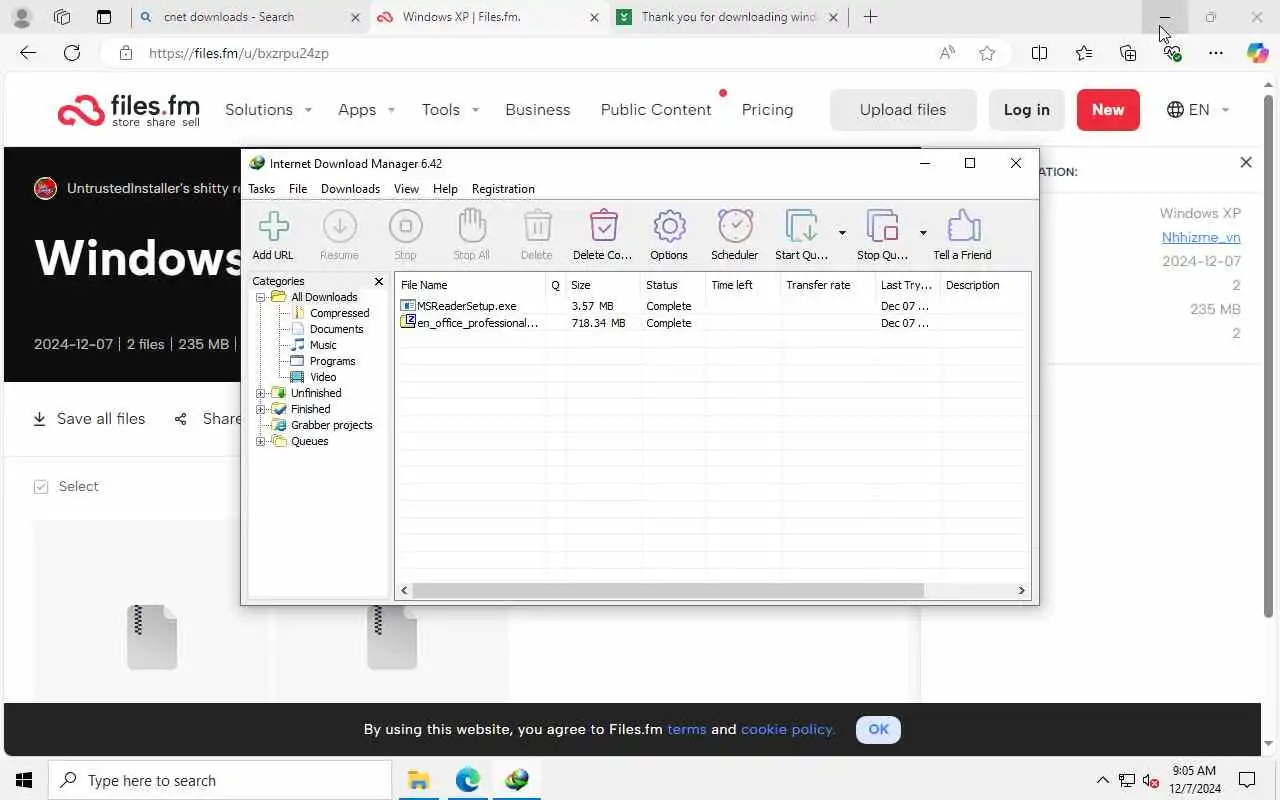This screenshot has width=1280, height=800.
Task: Click the Stop All hand icon
Action: [x=471, y=235]
